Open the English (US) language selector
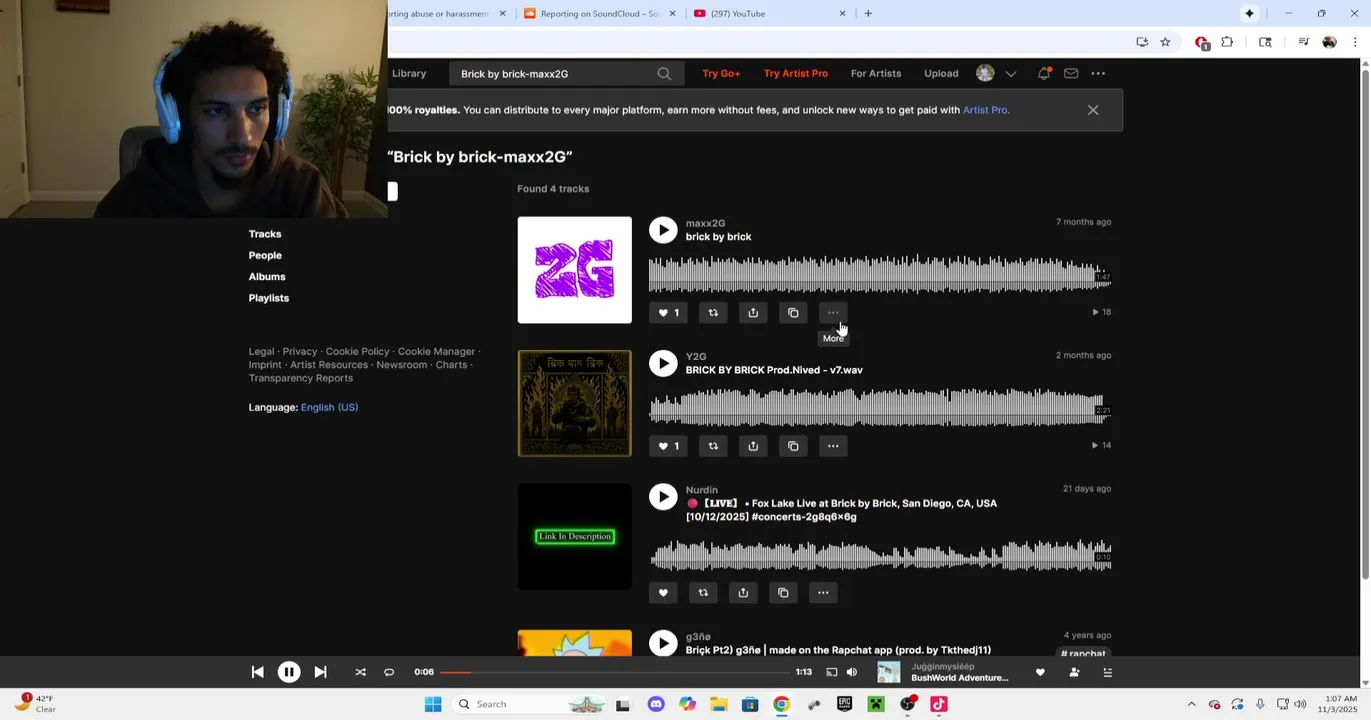 point(329,407)
